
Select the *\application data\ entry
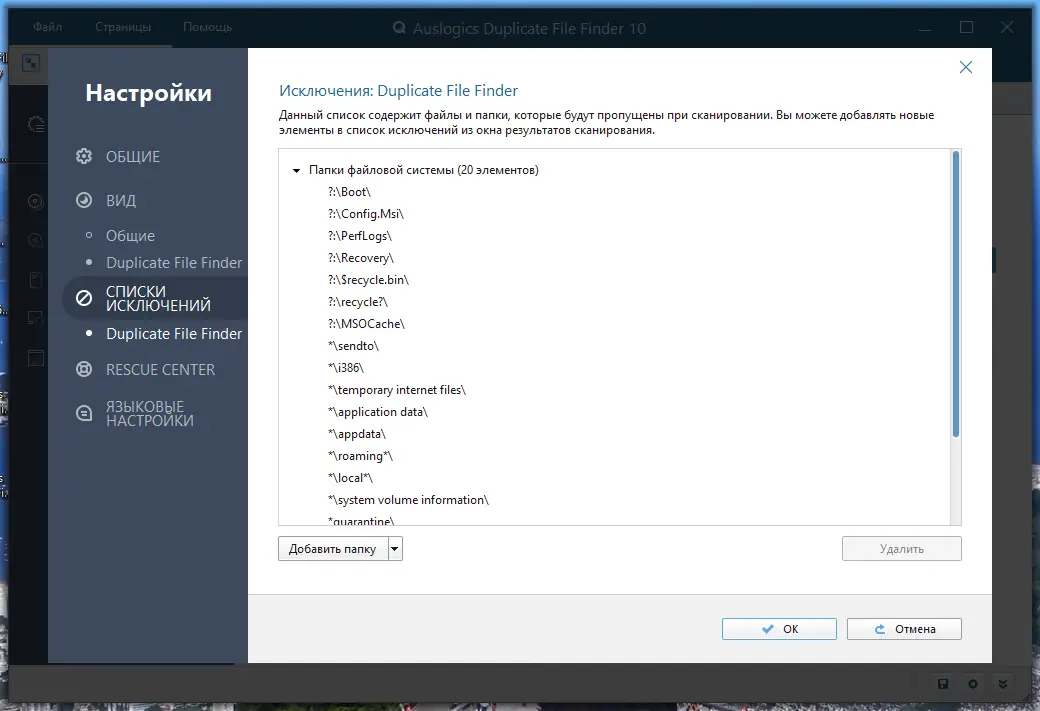point(377,411)
